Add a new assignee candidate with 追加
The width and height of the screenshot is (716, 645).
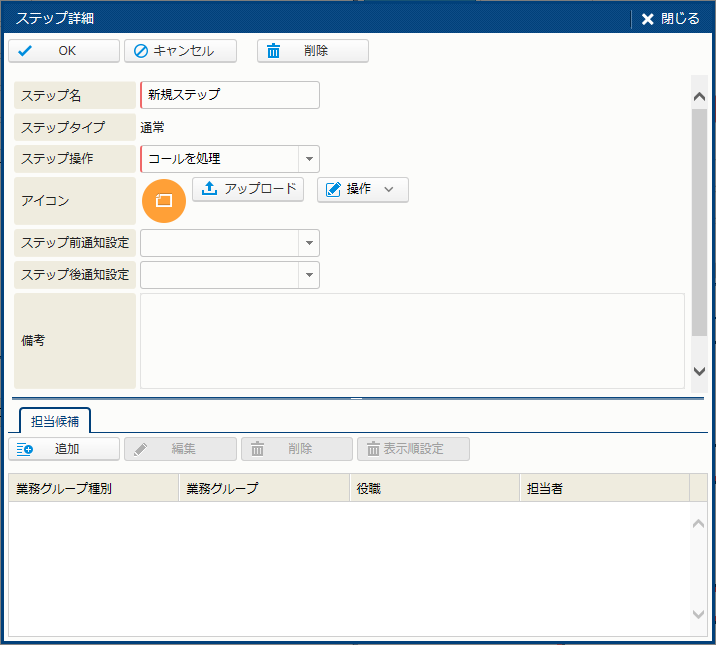[64, 449]
